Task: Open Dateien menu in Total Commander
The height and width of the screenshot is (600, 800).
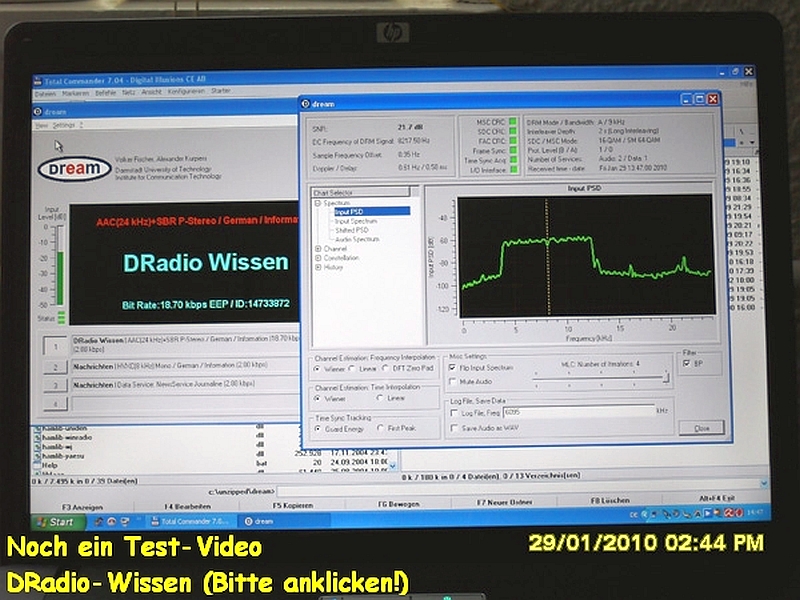Action: [x=45, y=94]
